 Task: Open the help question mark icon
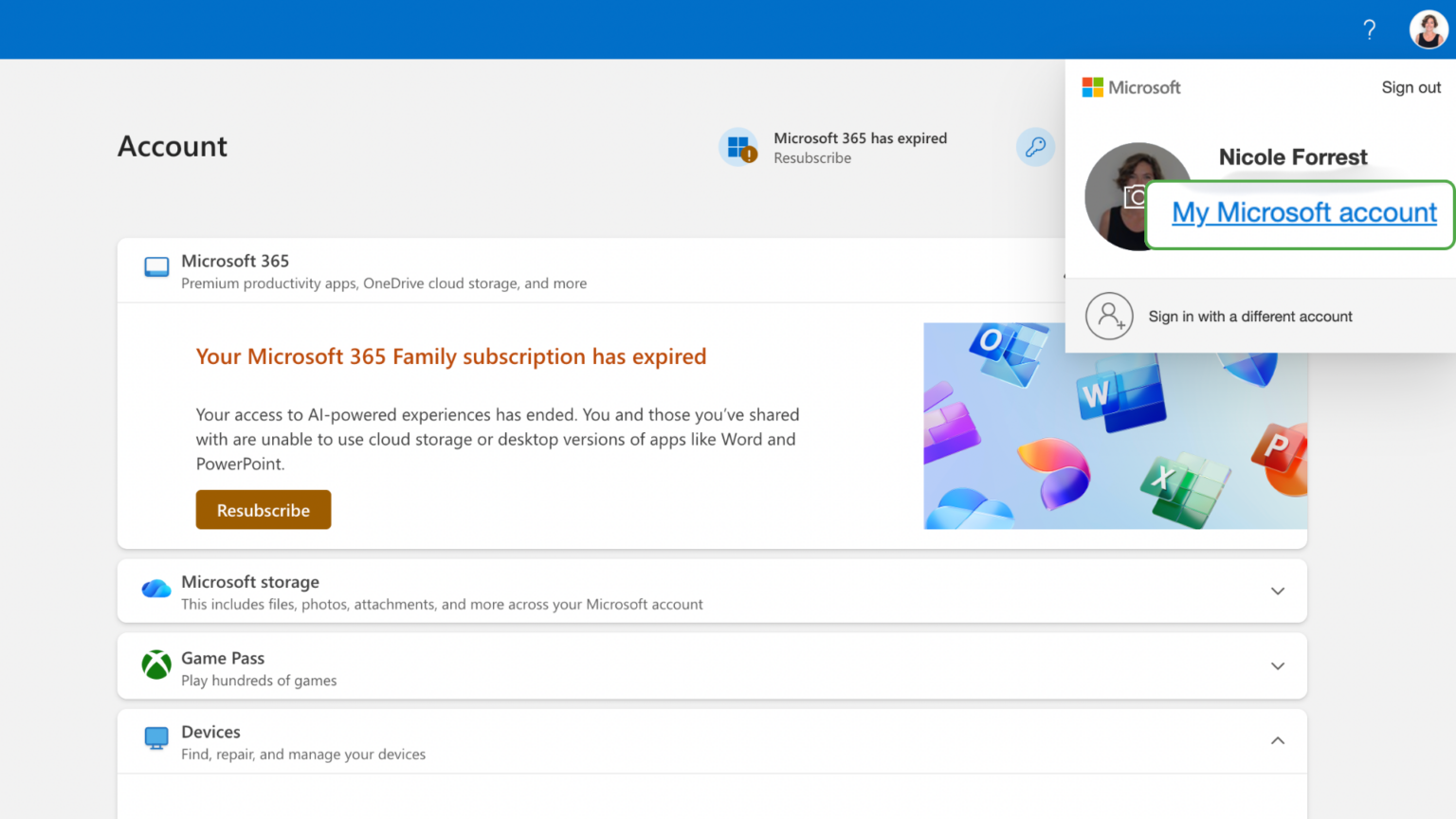point(1369,29)
